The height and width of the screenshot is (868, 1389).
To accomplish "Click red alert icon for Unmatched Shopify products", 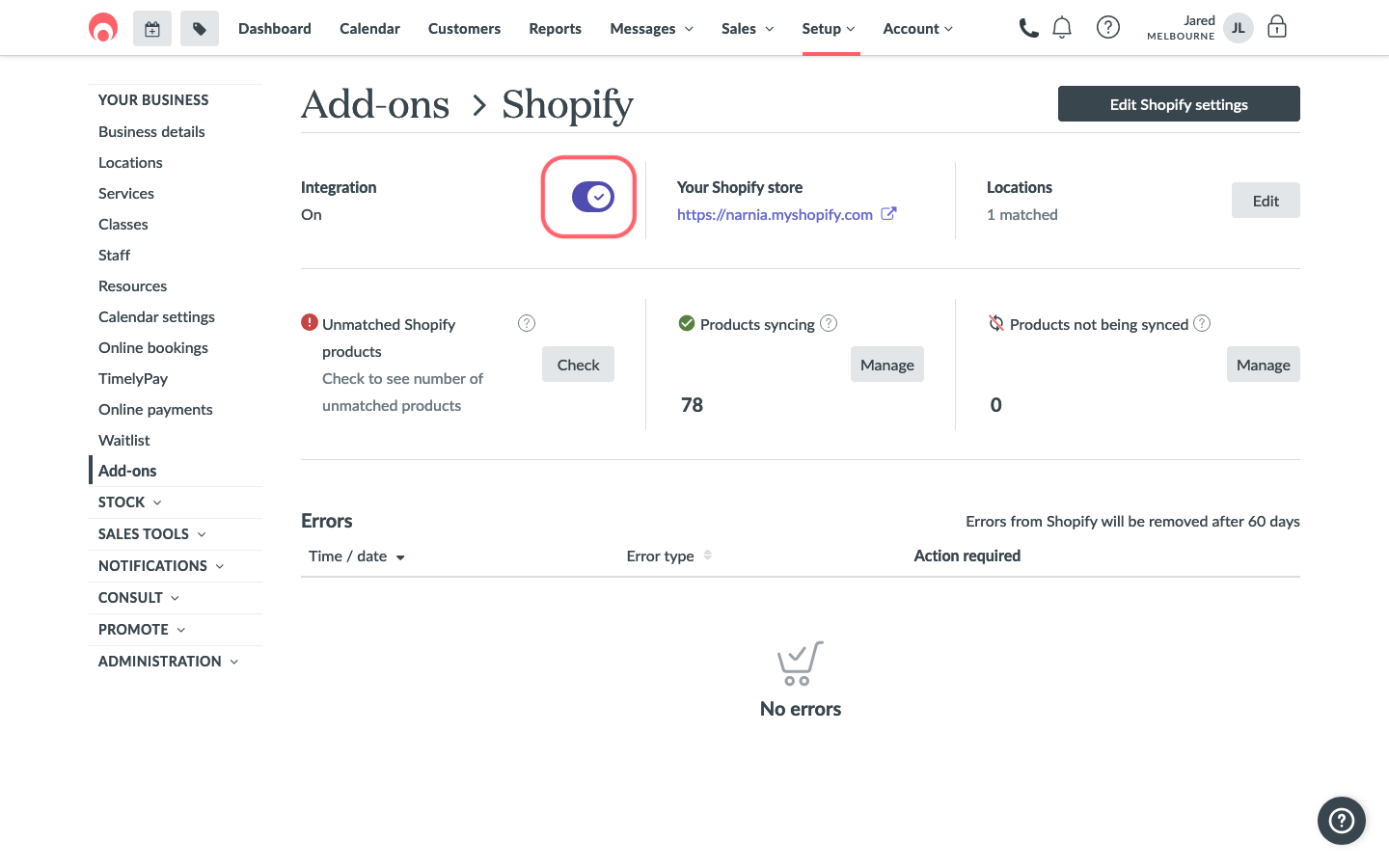I will pos(310,322).
